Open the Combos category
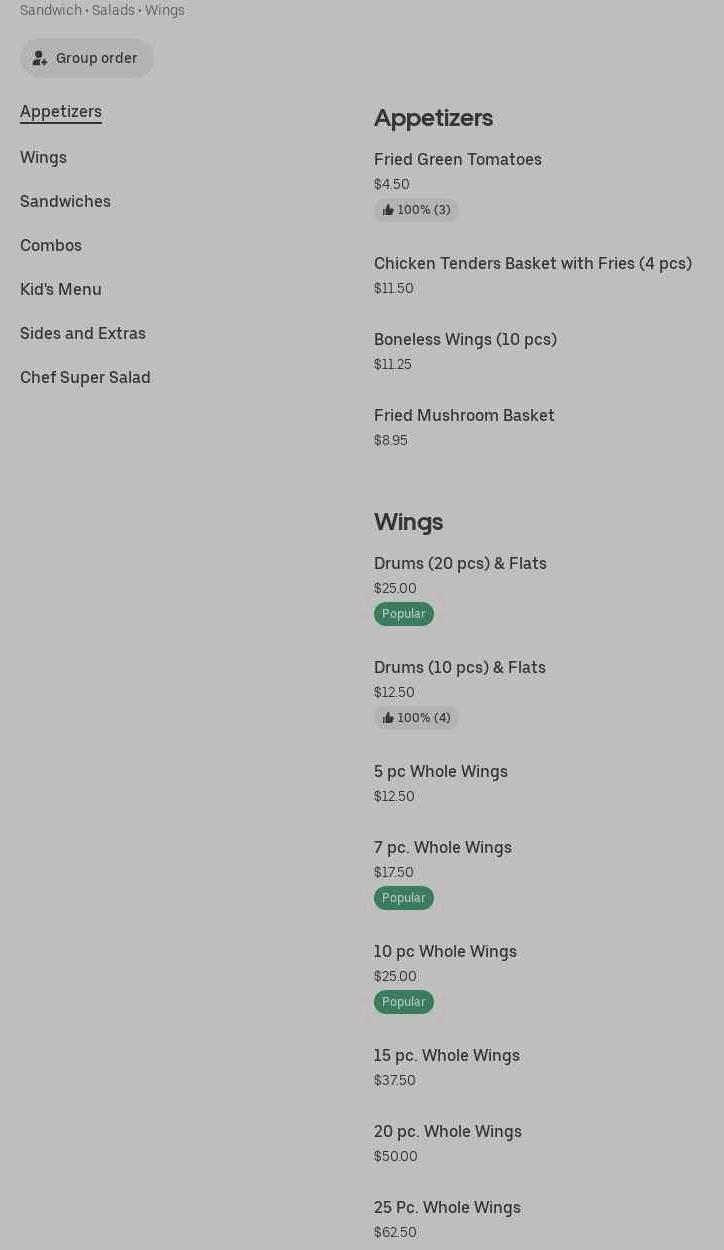 (x=51, y=245)
